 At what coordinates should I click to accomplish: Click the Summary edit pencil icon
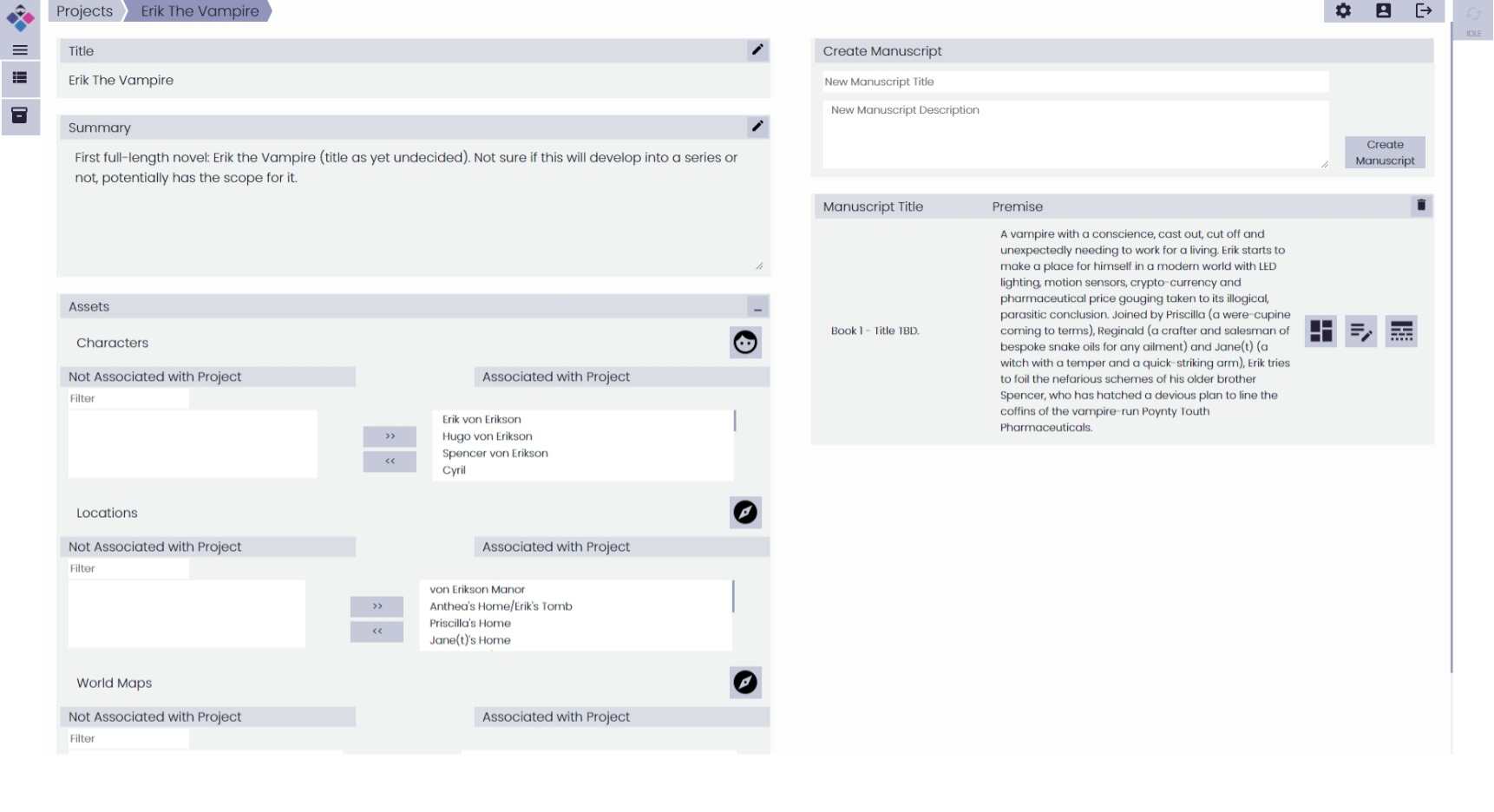pos(757,127)
